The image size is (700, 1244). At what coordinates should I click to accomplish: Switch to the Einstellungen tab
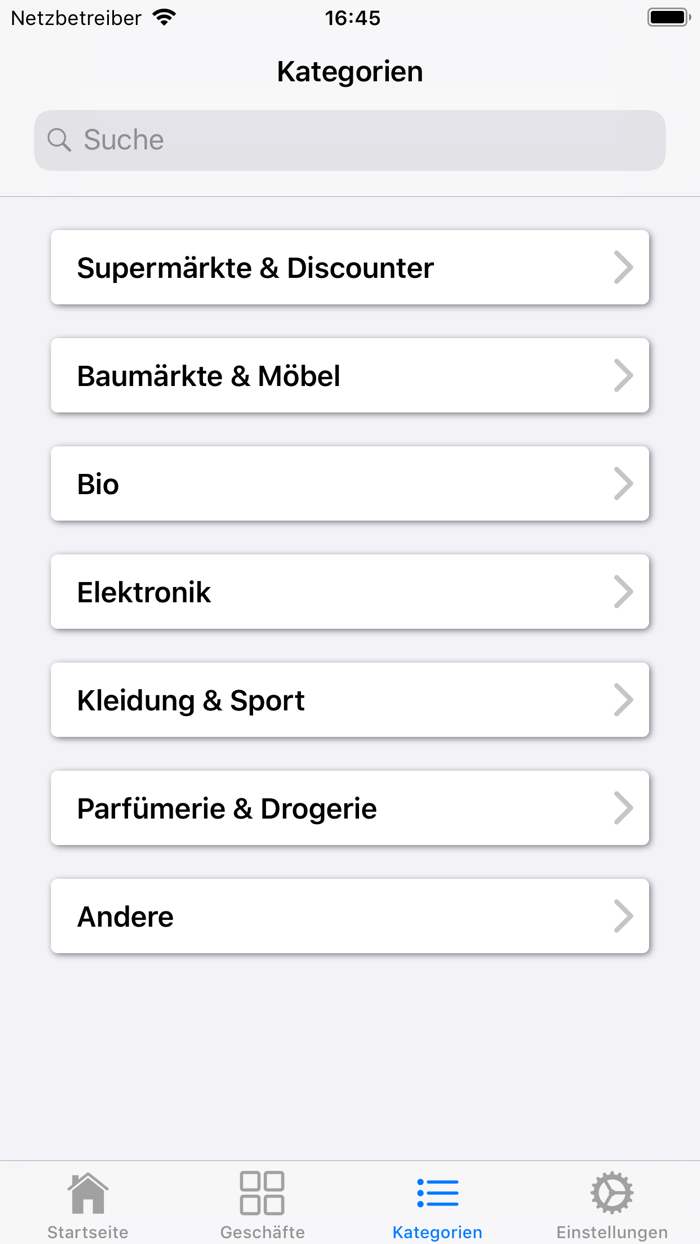612,1203
